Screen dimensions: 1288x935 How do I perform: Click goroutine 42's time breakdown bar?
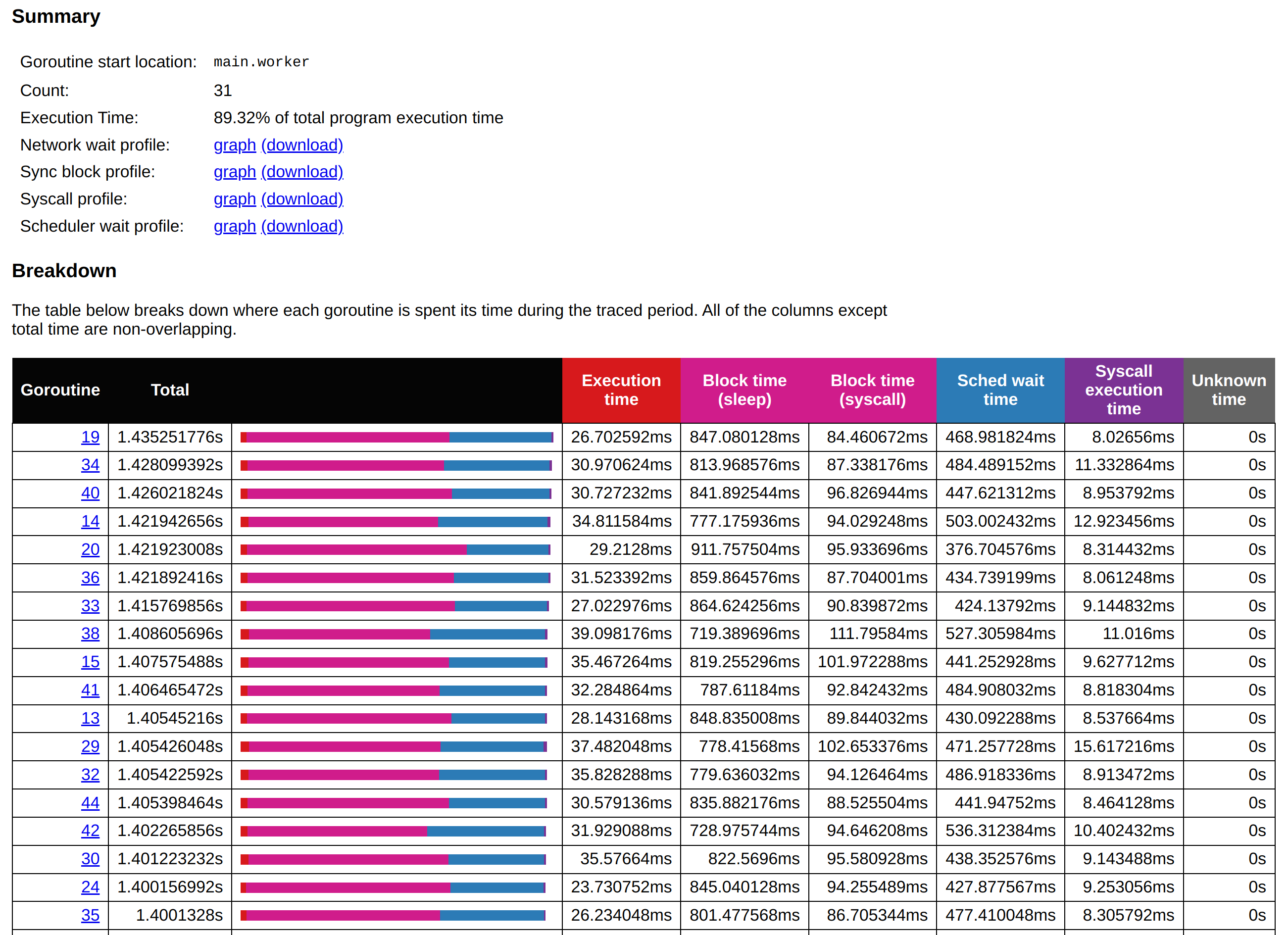393,831
